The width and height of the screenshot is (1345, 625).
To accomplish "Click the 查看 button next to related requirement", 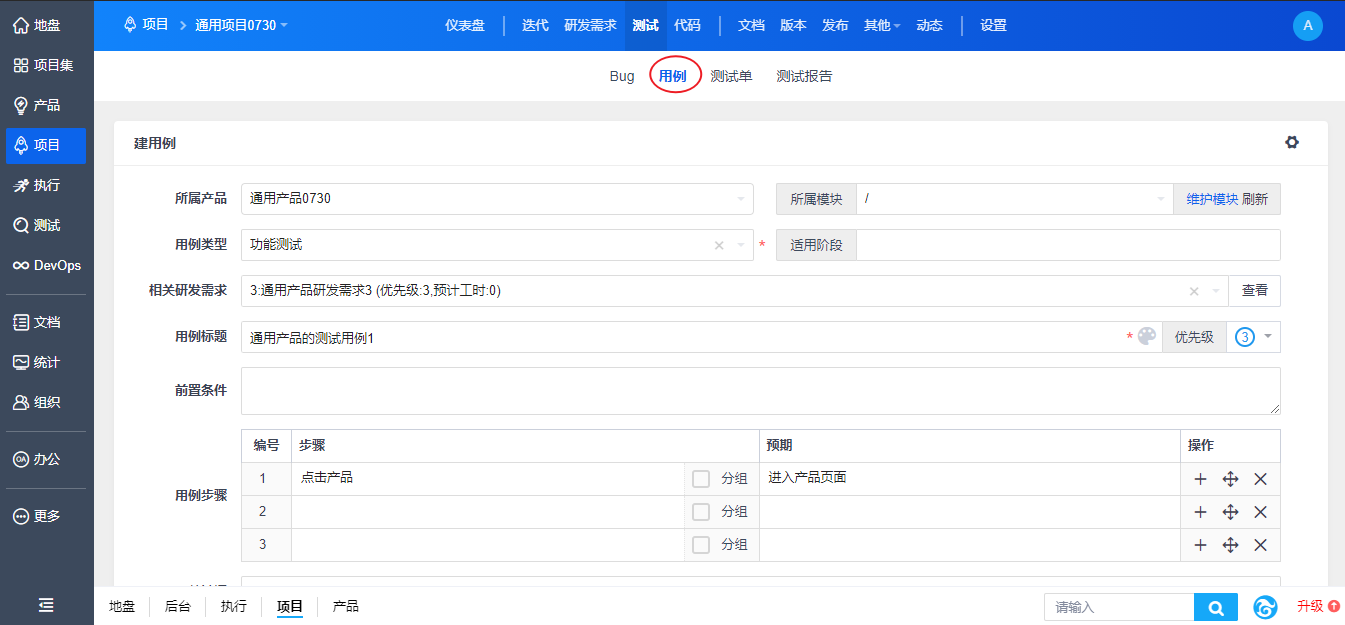I will (x=1254, y=291).
